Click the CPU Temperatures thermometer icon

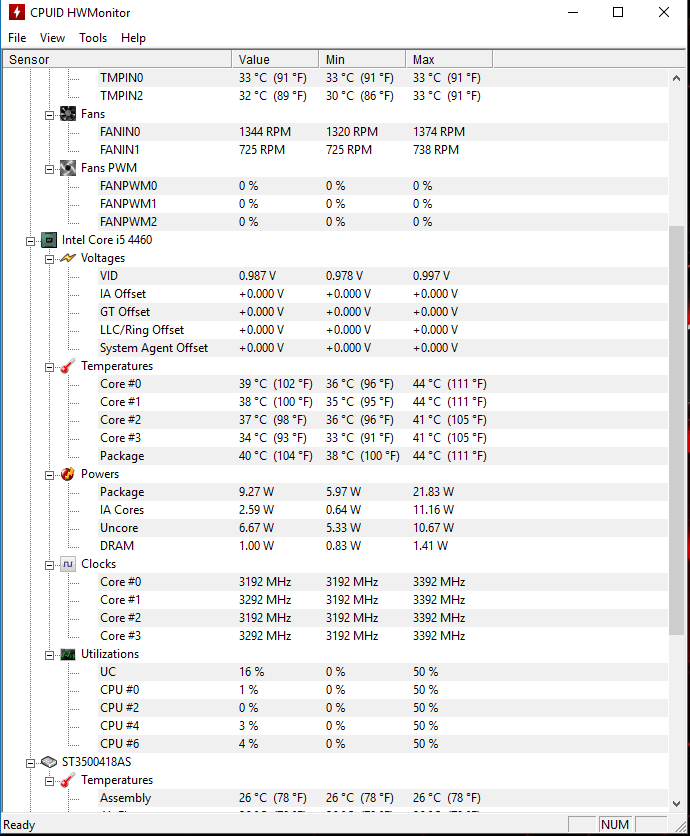pyautogui.click(x=68, y=366)
